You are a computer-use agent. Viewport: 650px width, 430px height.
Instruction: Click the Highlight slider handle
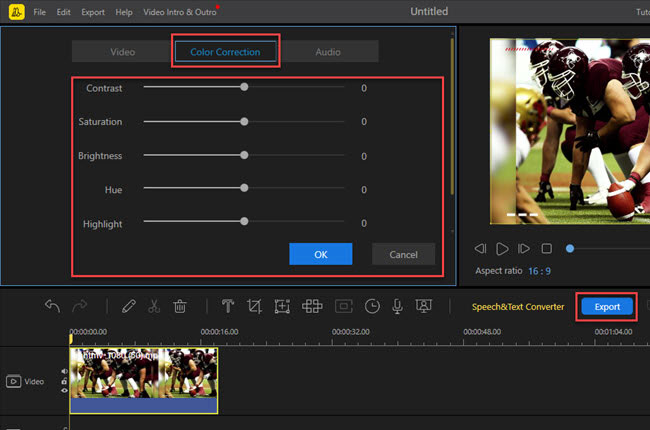coord(244,221)
